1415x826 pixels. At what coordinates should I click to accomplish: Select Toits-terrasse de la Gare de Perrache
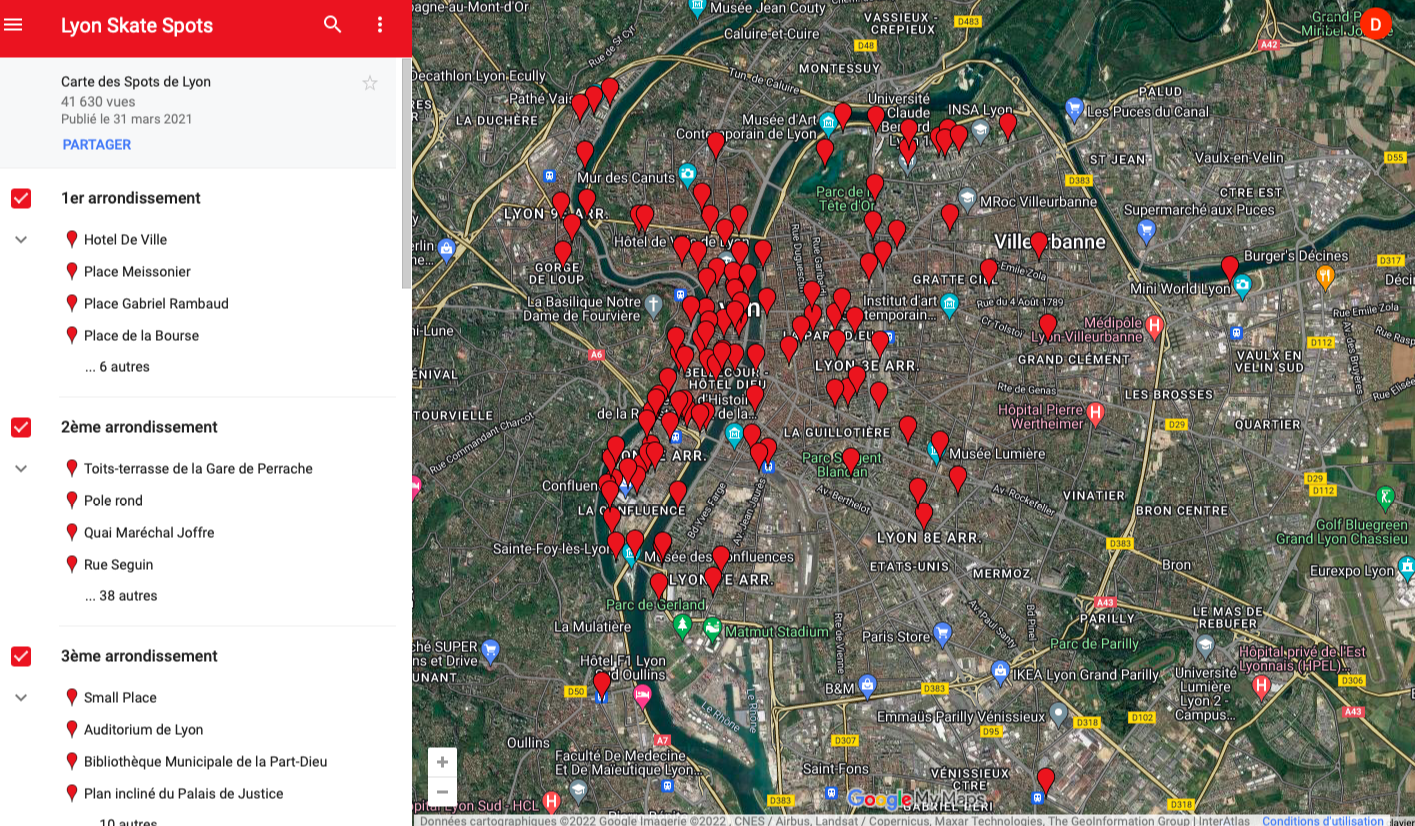click(x=198, y=469)
